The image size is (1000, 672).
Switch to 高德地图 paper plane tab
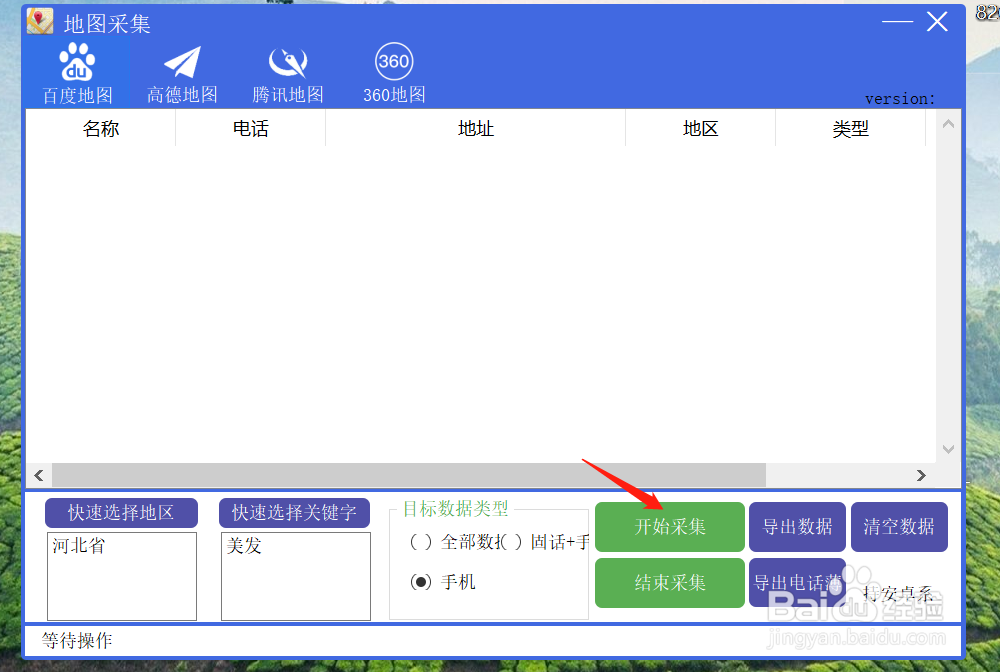pyautogui.click(x=182, y=75)
